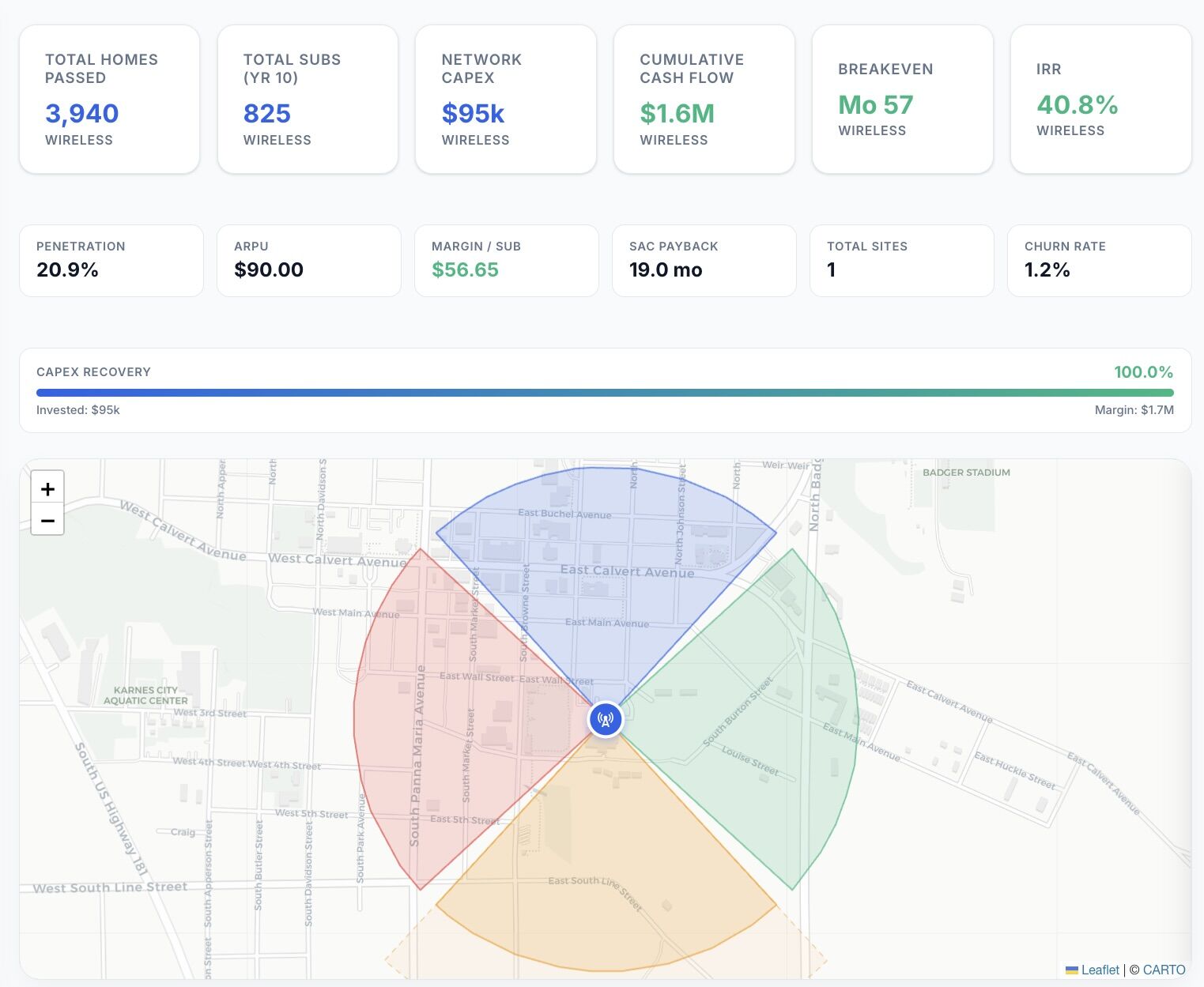Click the East Huckle Street map label
The height and width of the screenshot is (987, 1204).
(1014, 770)
